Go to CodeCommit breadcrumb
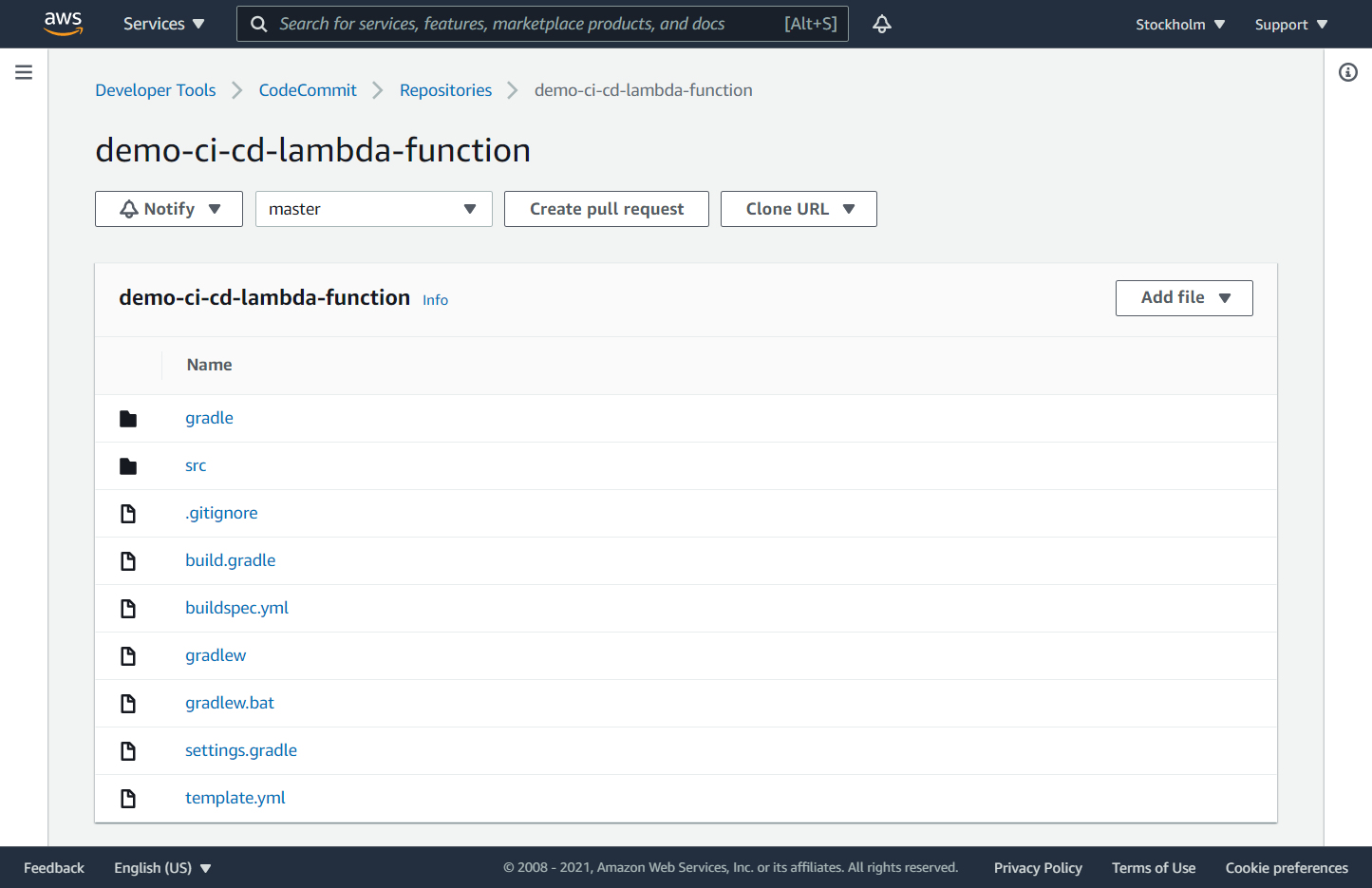 tap(308, 90)
